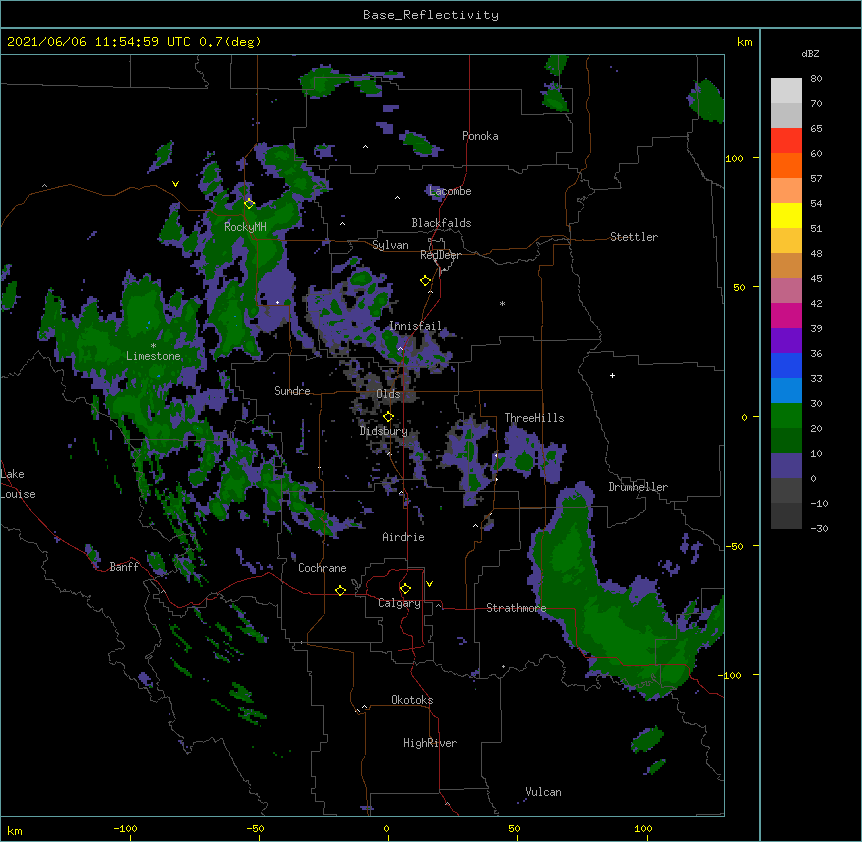The image size is (862, 842).
Task: Click the Sylvan label
Action: [390, 245]
